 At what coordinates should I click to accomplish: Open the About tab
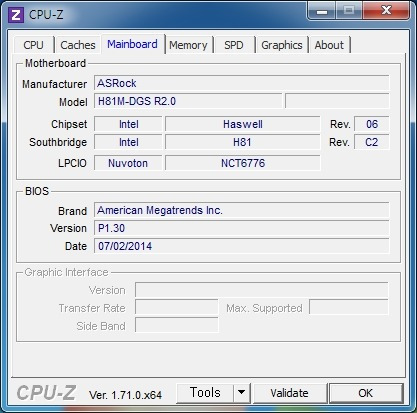click(x=329, y=45)
